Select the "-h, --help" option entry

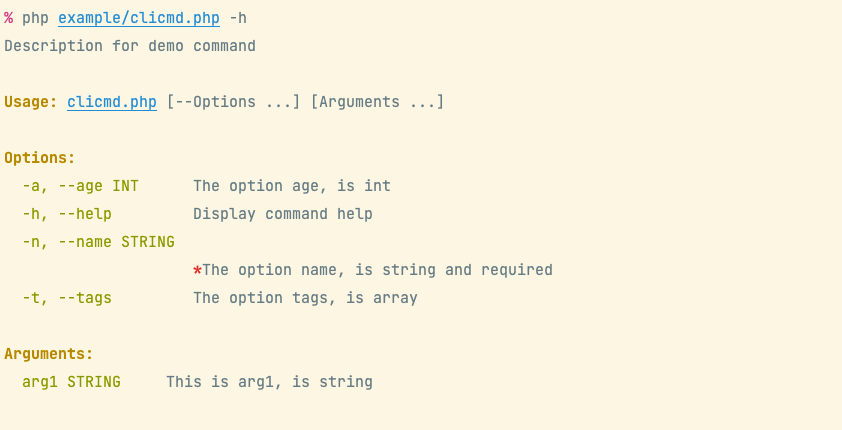tap(67, 214)
